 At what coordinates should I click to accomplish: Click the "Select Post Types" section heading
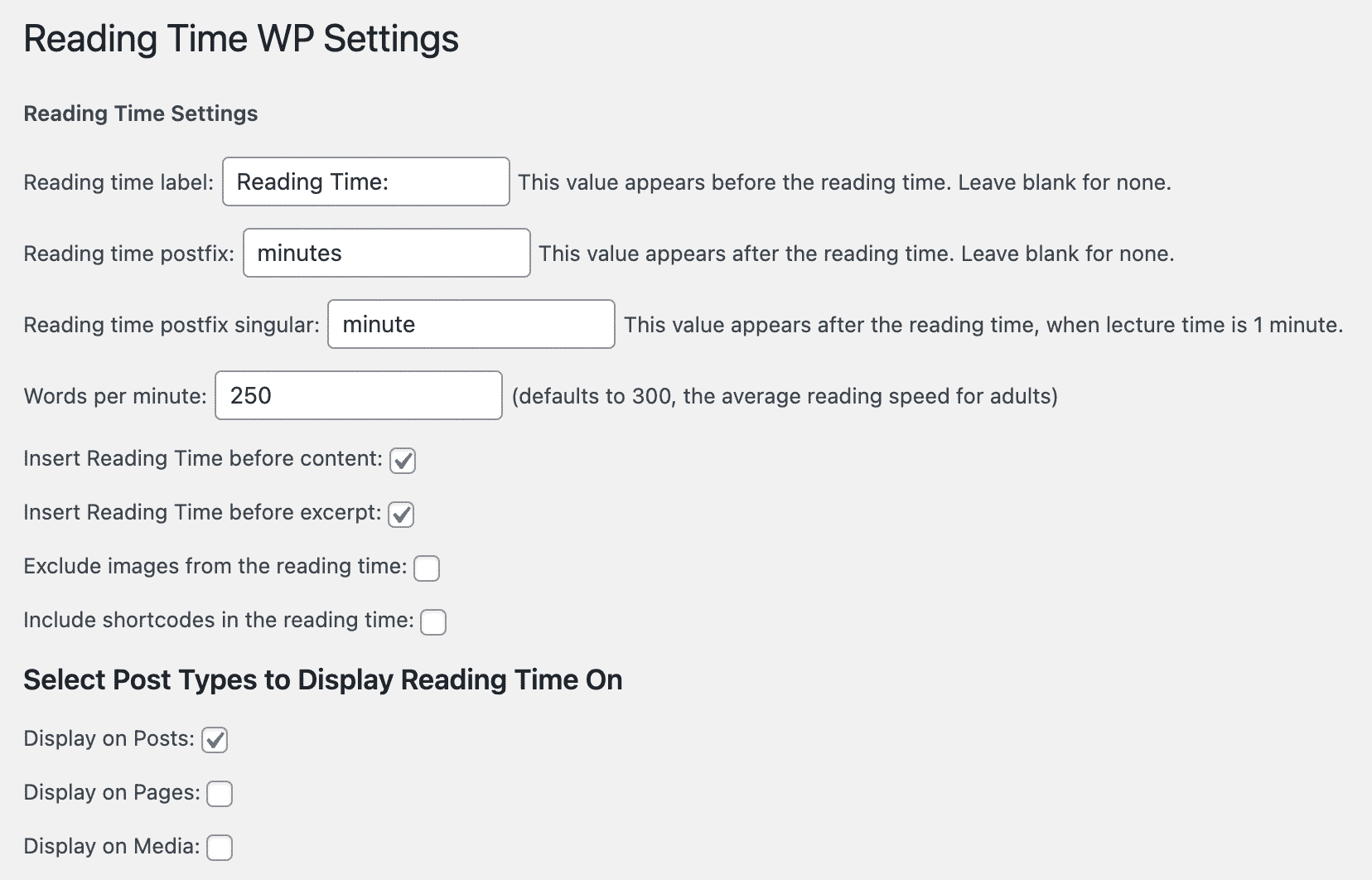point(322,680)
